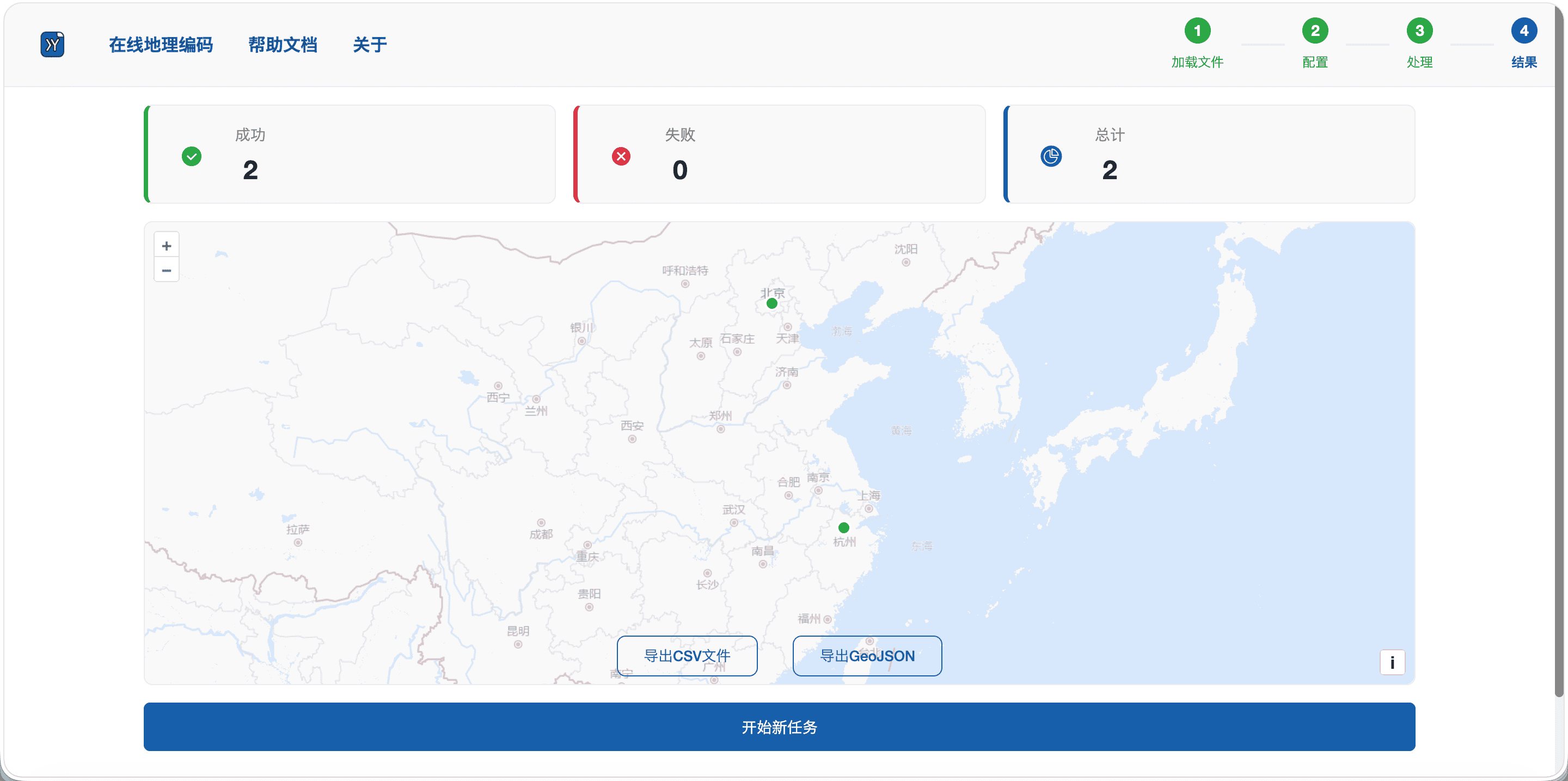Open 在线地理编码 menu item

[161, 45]
